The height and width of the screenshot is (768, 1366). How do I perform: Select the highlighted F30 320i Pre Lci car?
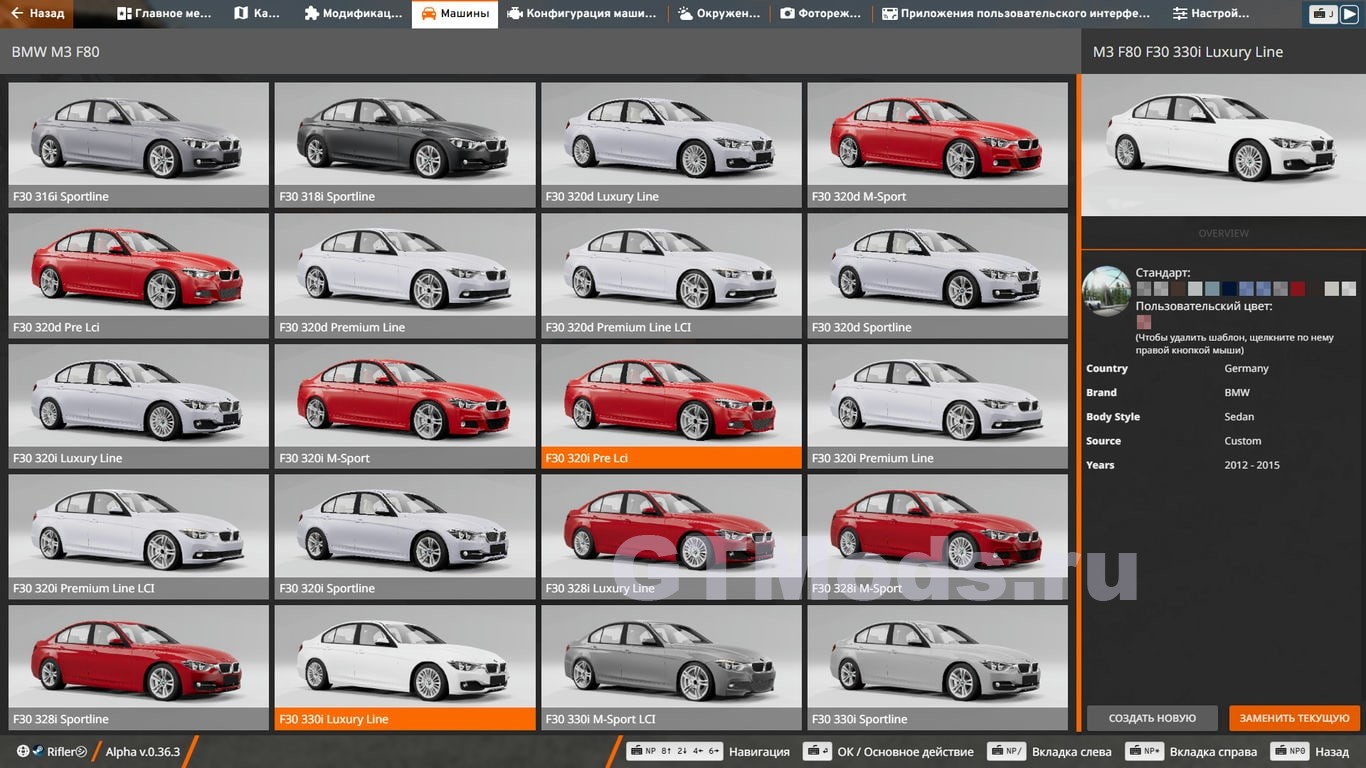click(671, 406)
